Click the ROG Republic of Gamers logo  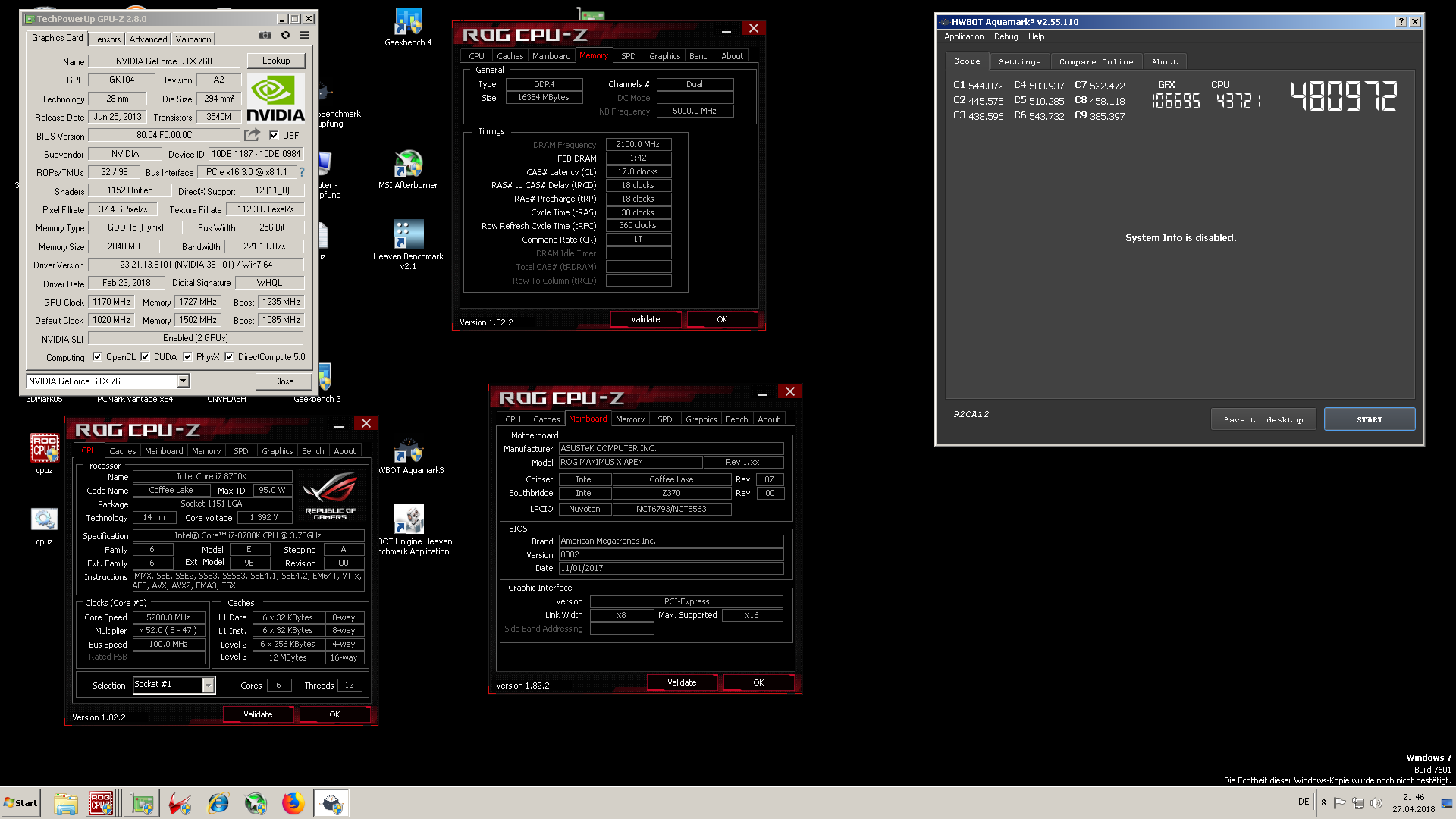[x=330, y=497]
